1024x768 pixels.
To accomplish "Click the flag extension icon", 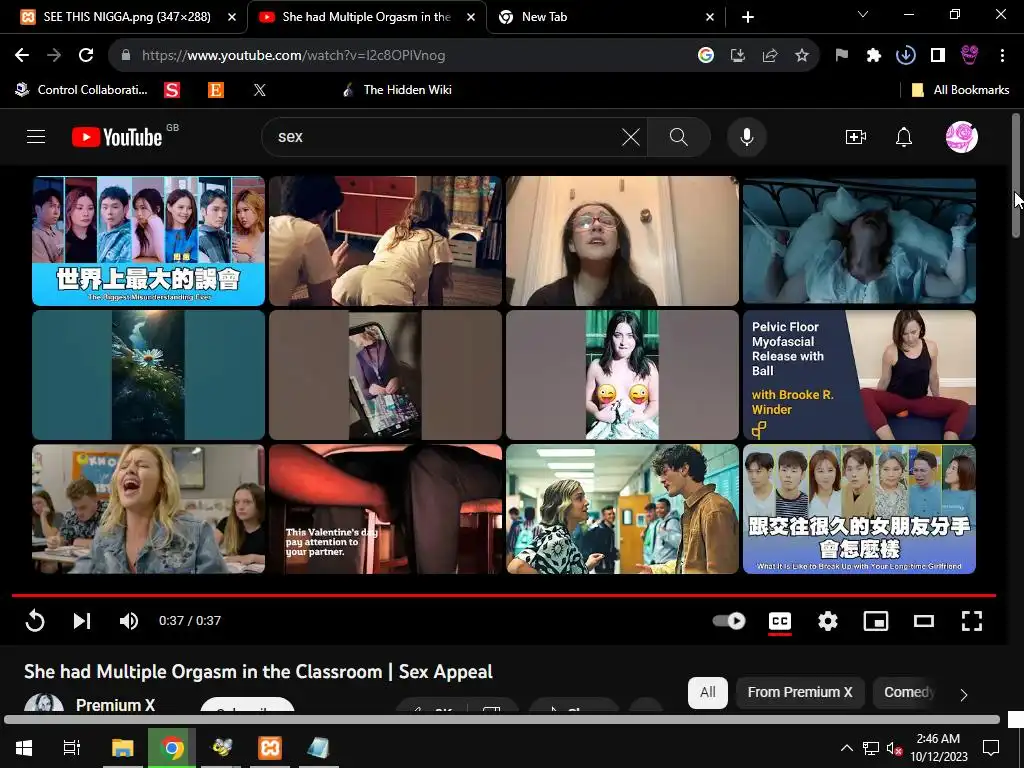I will tap(841, 56).
